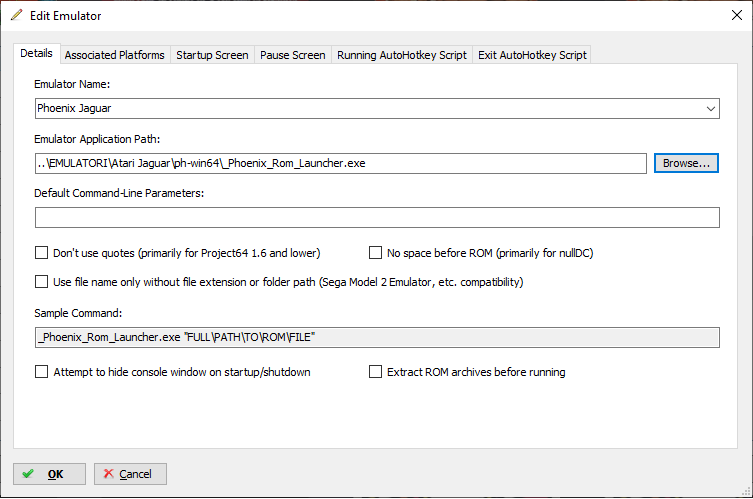Viewport: 753px width, 499px height.
Task: Click the "Emulator Name:" label
Action: point(72,84)
